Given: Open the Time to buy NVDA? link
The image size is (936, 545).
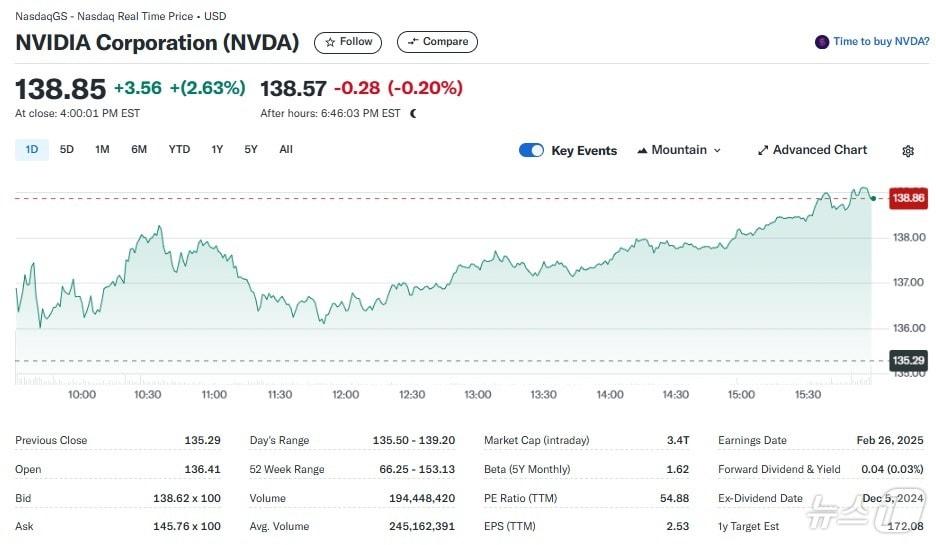Looking at the screenshot, I should pyautogui.click(x=880, y=42).
